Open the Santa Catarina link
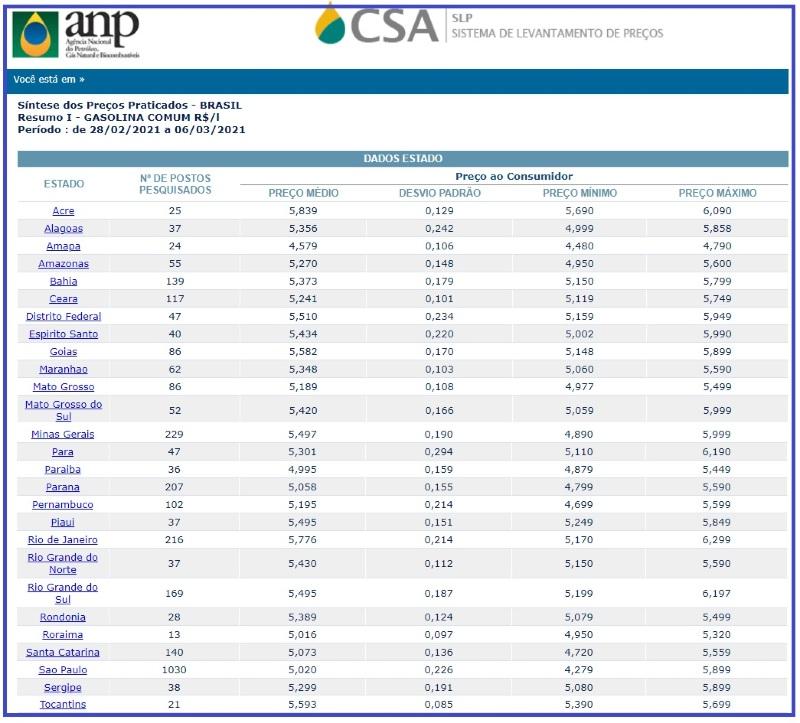The width and height of the screenshot is (800, 723). click(x=63, y=653)
